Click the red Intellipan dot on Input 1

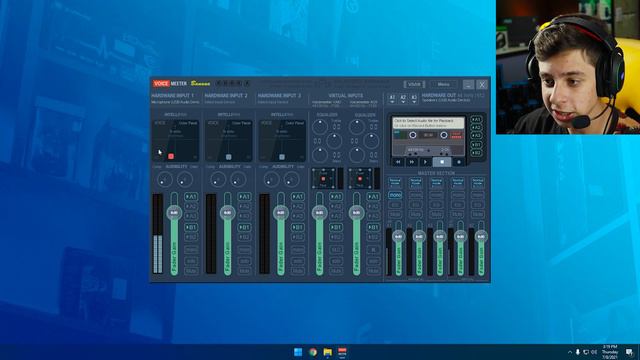[171, 156]
